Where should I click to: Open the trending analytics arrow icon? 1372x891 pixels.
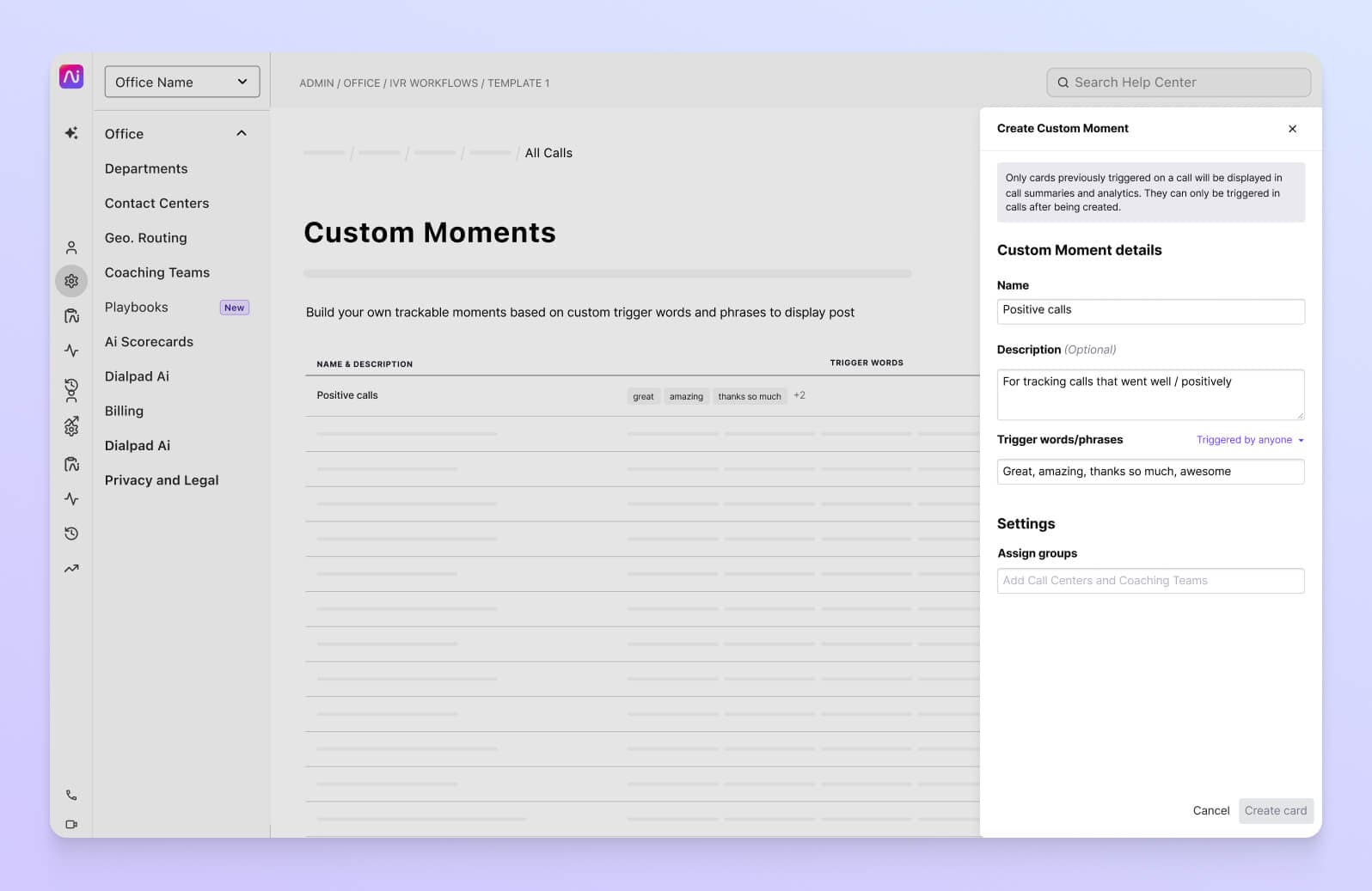[x=71, y=569]
